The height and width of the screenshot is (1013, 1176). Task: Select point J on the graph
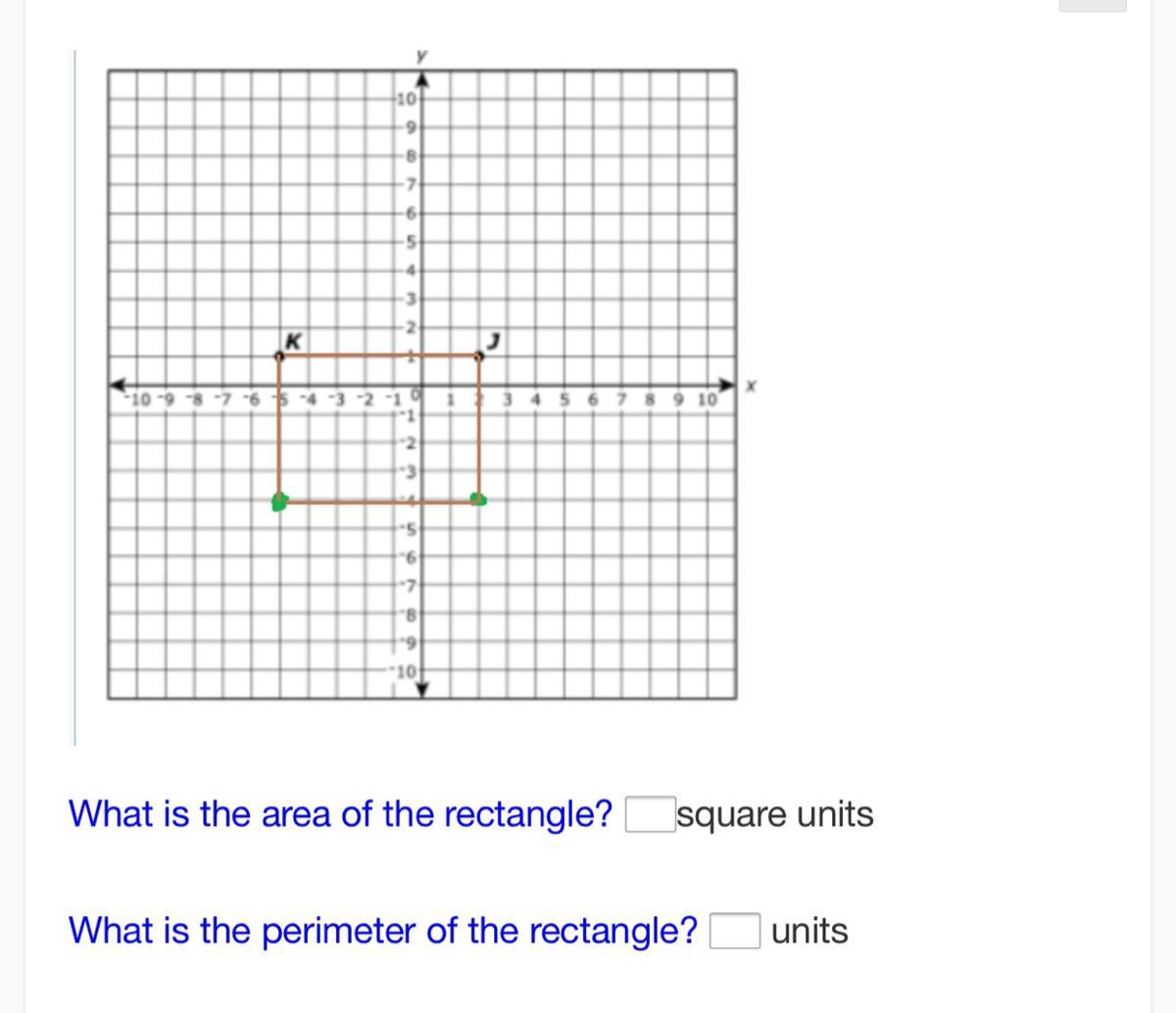point(478,357)
